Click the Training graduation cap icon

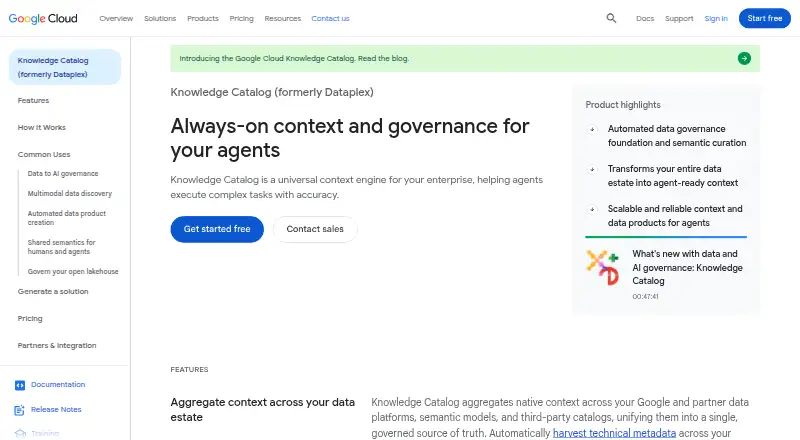(x=20, y=433)
